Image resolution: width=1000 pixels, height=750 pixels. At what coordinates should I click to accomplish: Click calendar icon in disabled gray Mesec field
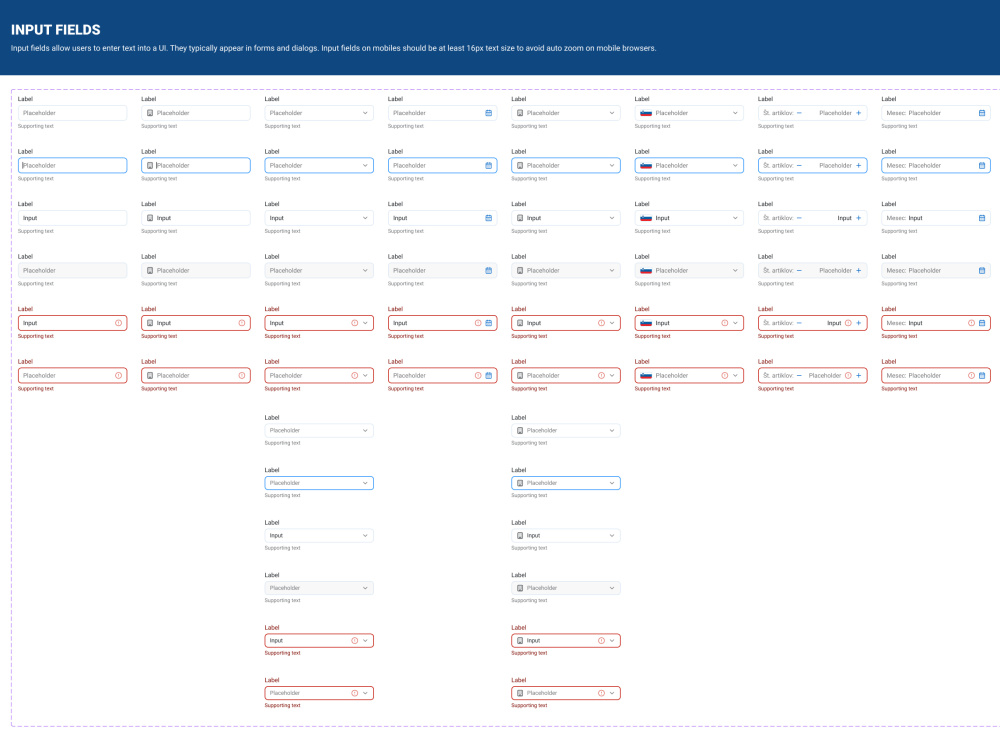point(982,270)
